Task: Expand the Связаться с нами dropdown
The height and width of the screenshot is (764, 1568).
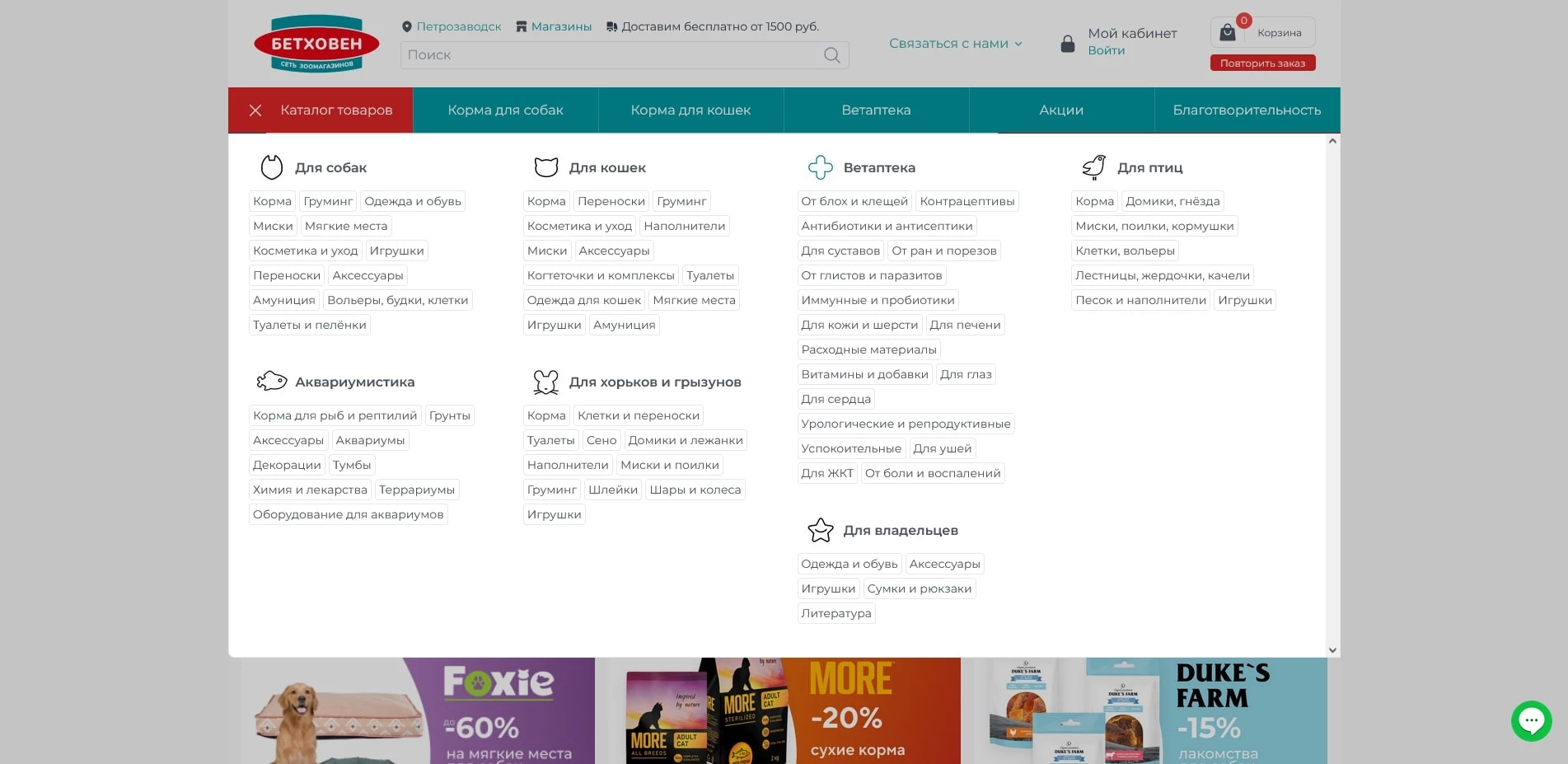Action: coord(955,43)
